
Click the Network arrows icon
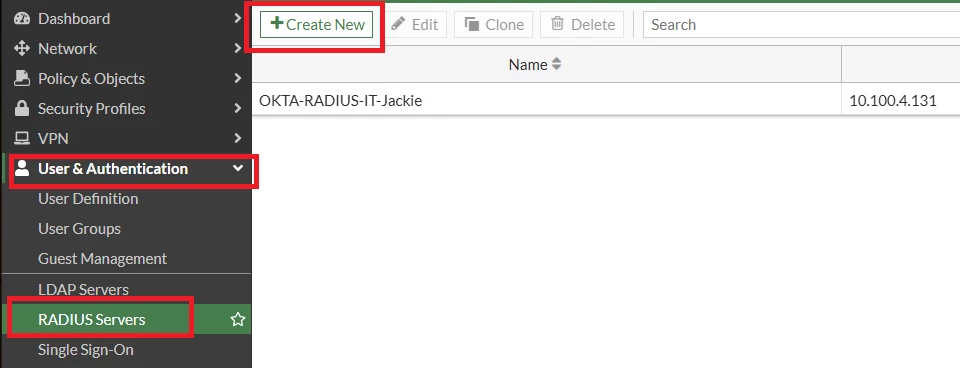pos(22,48)
